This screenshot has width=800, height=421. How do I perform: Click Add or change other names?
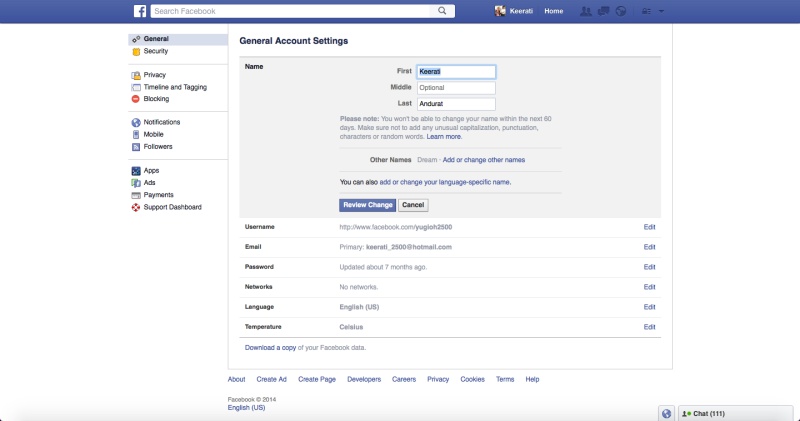(x=484, y=160)
